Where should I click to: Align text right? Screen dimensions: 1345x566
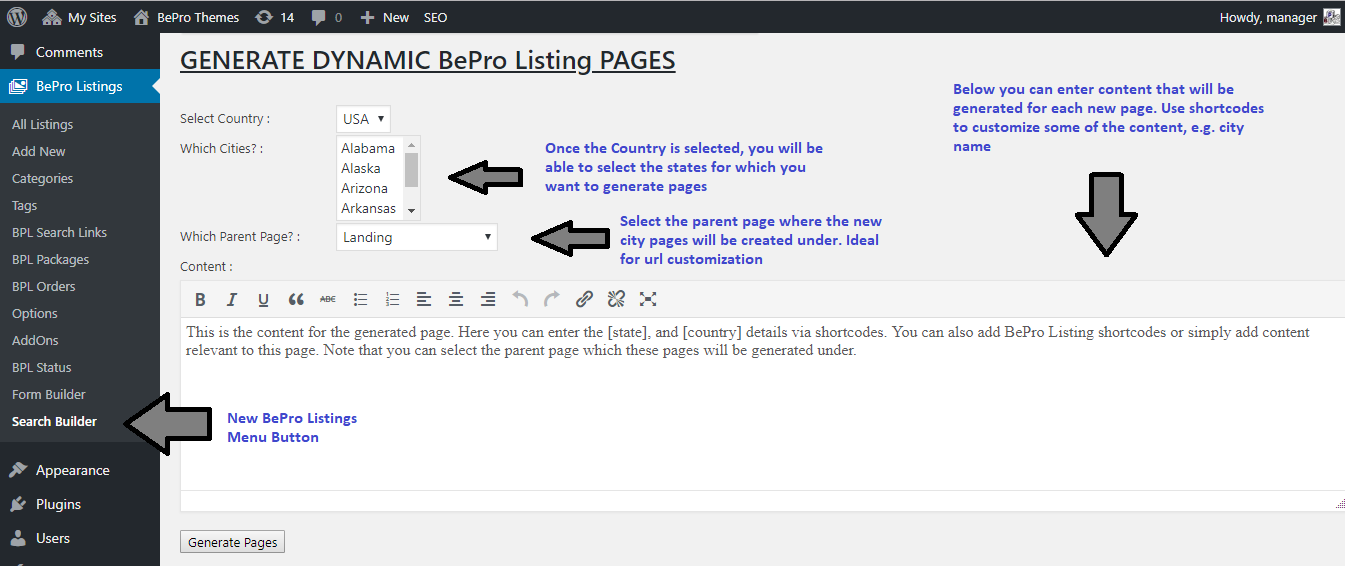tap(488, 299)
